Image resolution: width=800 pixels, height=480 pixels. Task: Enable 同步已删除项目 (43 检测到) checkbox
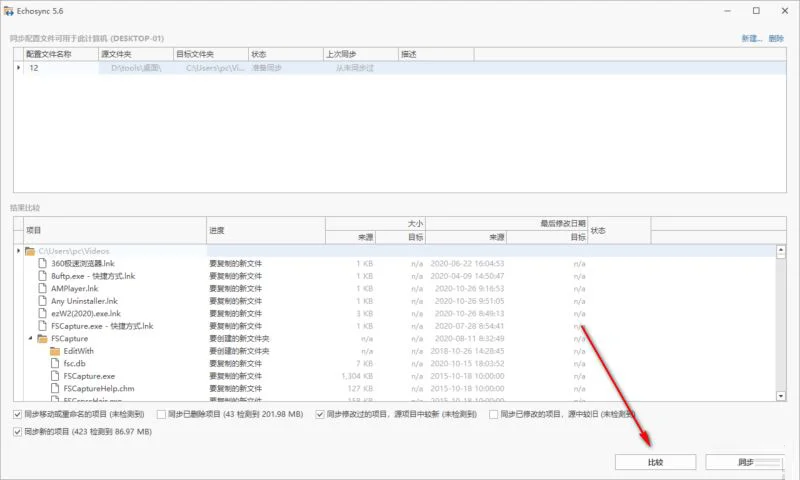click(x=161, y=414)
